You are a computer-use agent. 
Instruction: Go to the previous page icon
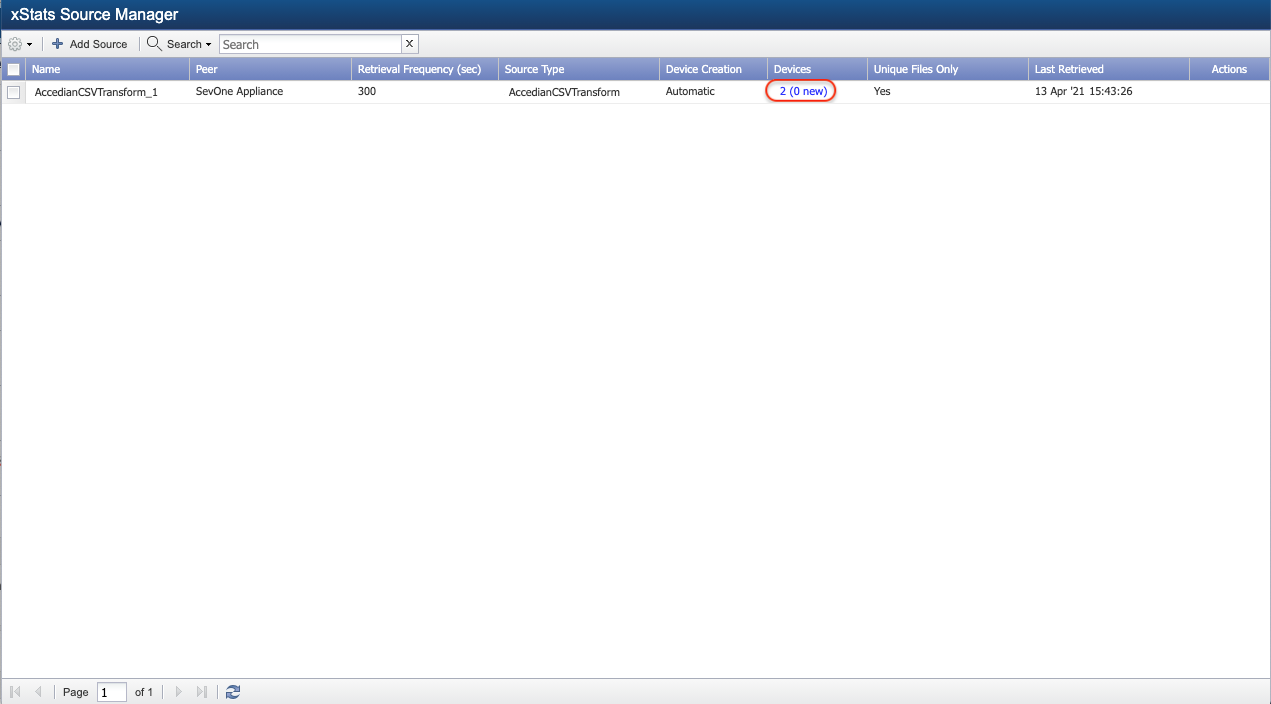(39, 692)
